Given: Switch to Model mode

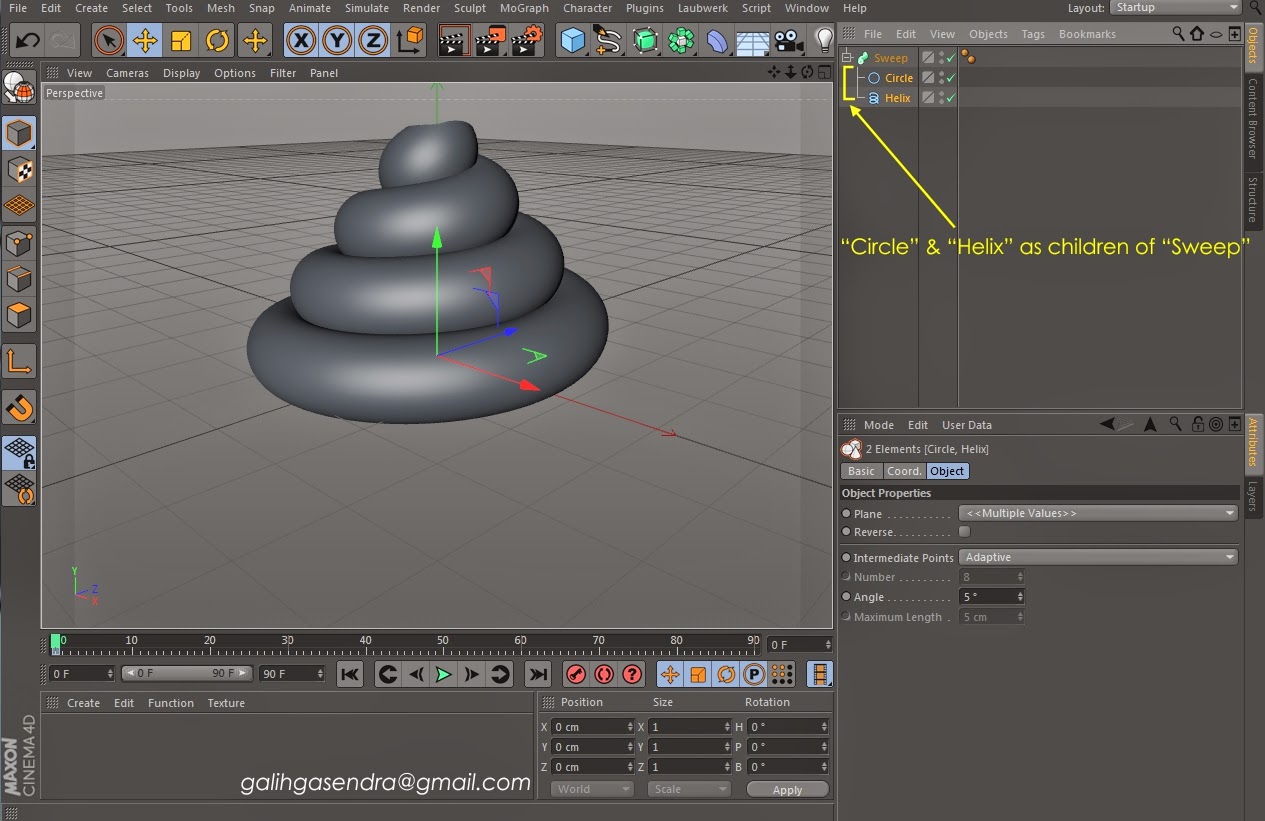Looking at the screenshot, I should click(20, 133).
